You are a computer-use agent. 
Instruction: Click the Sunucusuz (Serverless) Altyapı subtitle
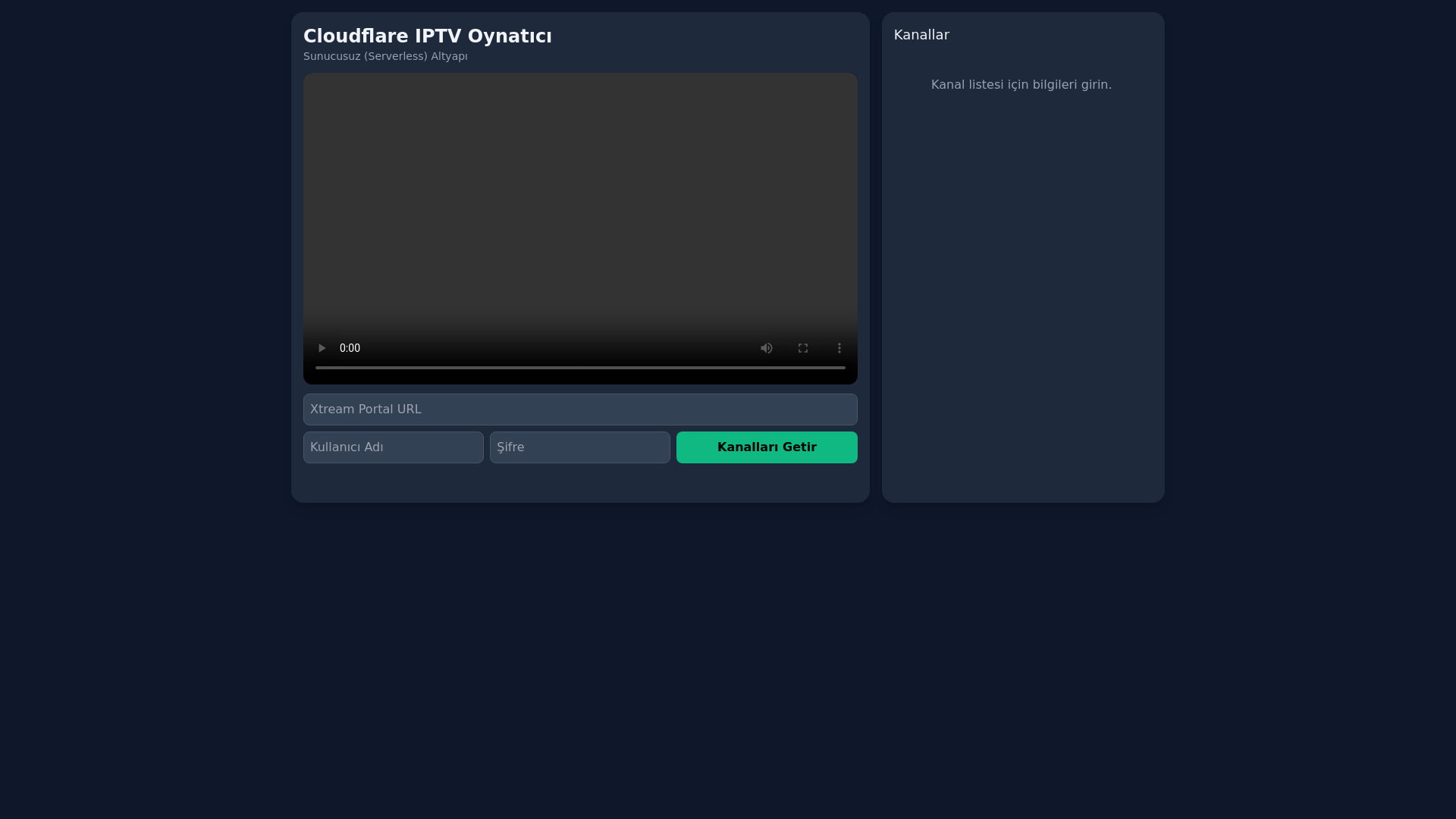click(x=385, y=56)
